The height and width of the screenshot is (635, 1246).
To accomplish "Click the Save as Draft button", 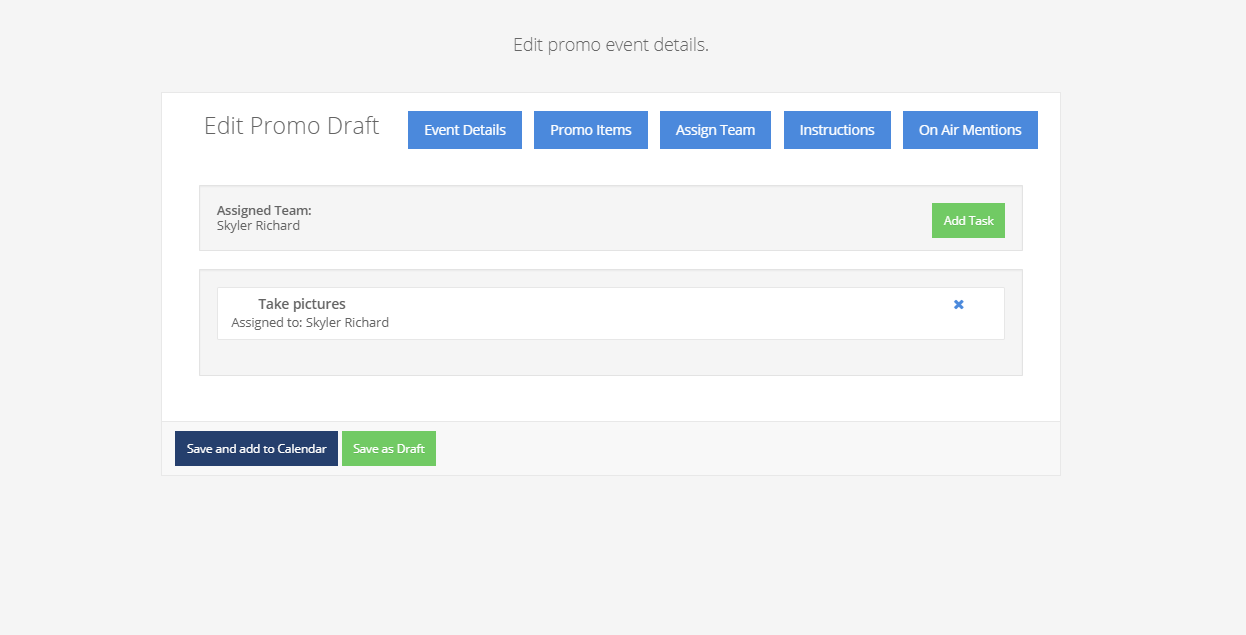I will point(389,449).
